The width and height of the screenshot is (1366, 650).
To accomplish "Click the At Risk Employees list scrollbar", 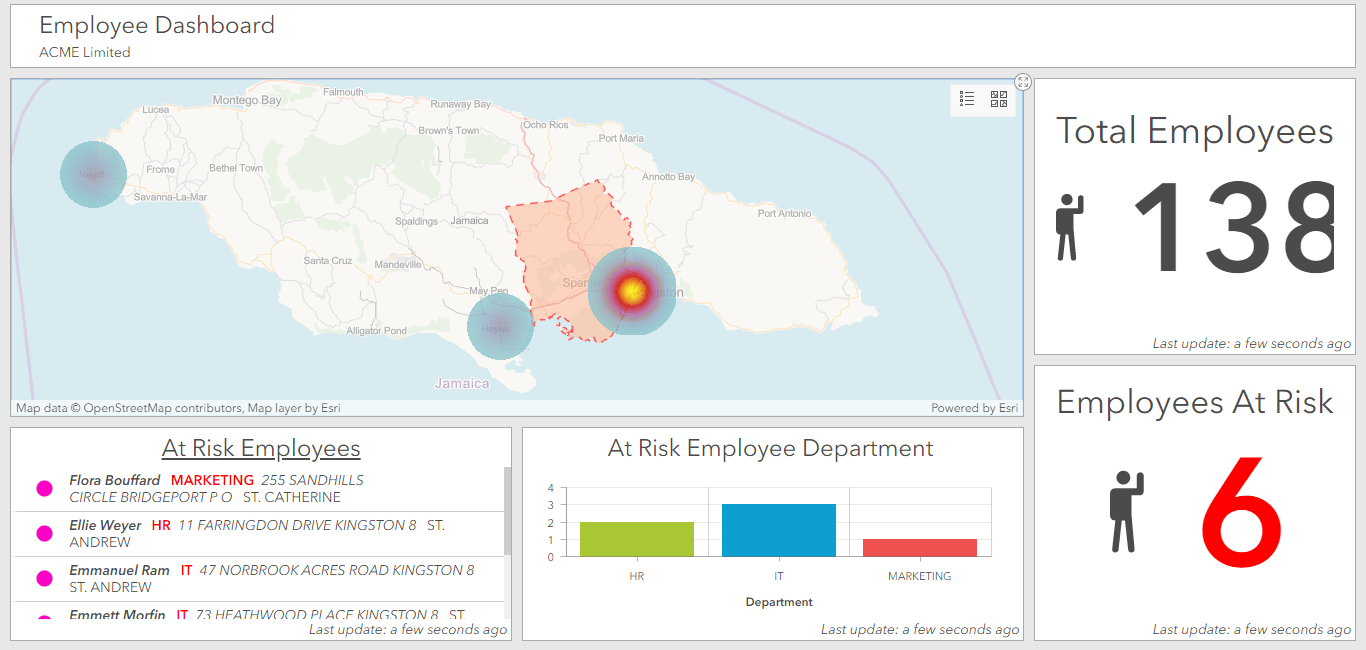I will [507, 510].
